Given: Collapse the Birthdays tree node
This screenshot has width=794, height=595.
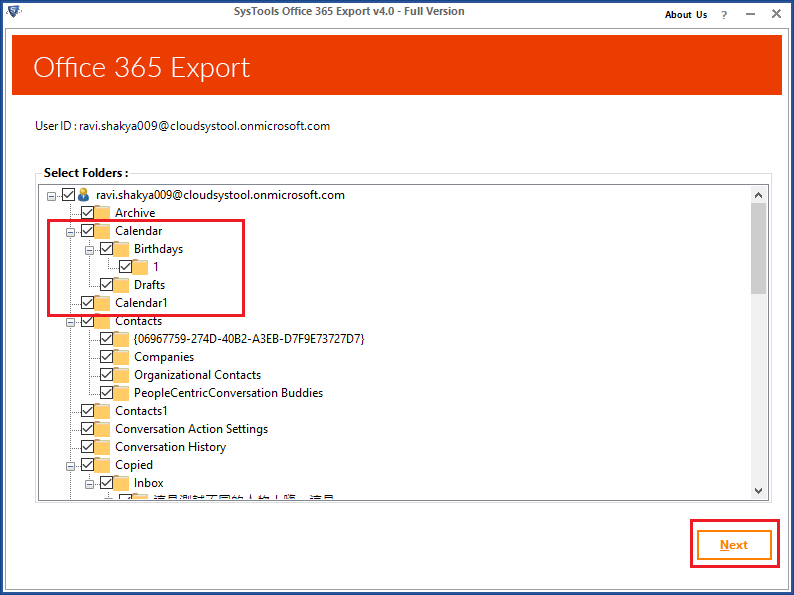Looking at the screenshot, I should [x=90, y=250].
